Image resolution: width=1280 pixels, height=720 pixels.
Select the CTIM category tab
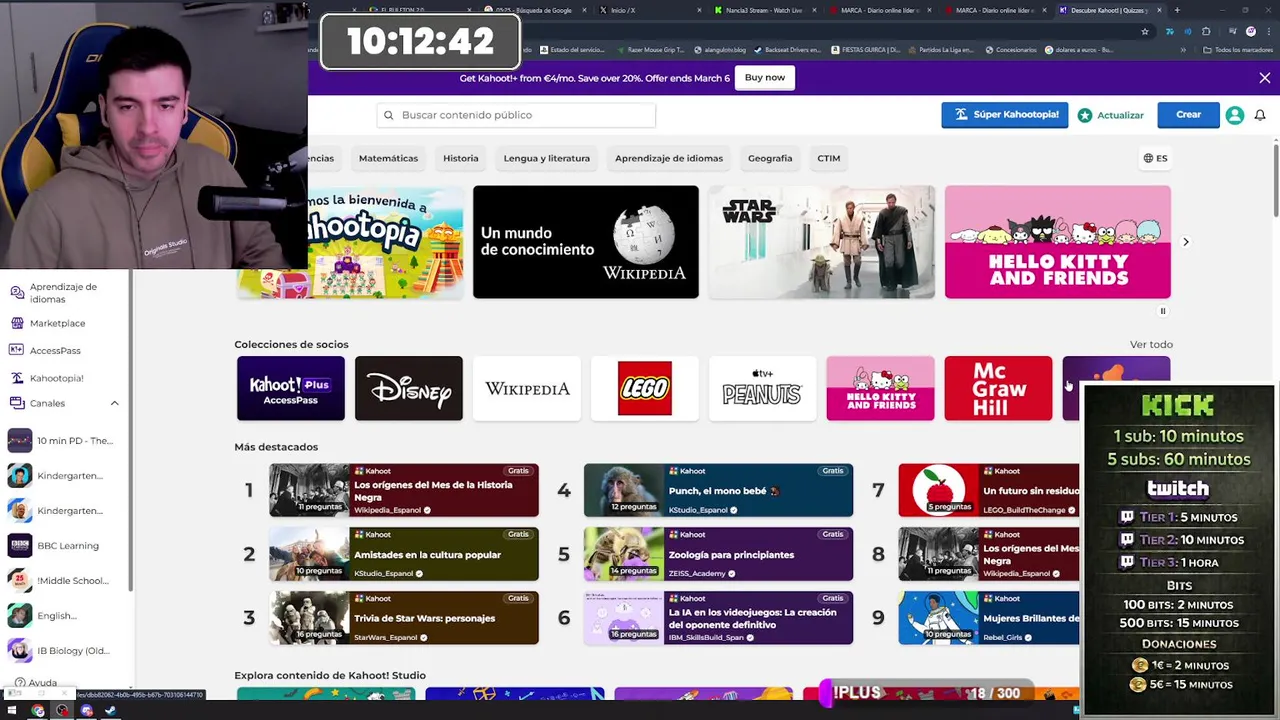coord(829,158)
